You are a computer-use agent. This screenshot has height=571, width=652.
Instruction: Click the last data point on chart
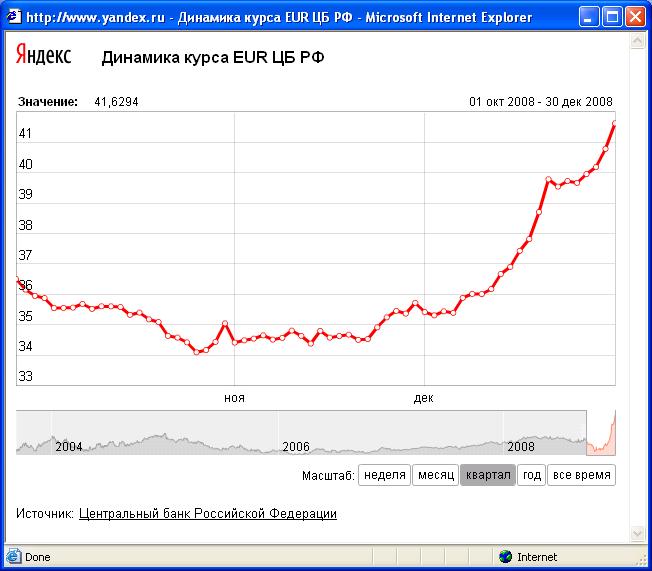615,123
